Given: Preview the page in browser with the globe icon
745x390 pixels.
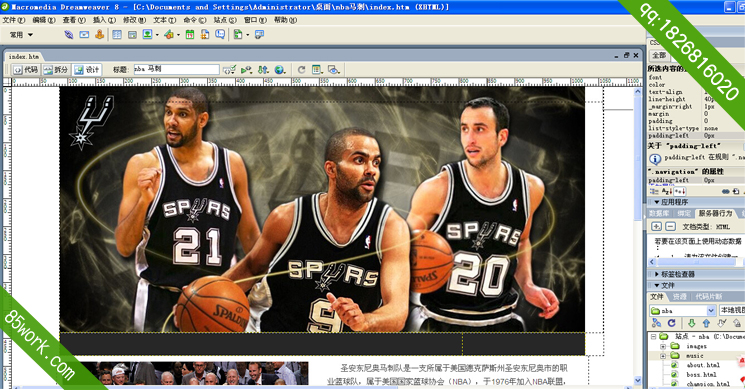Looking at the screenshot, I should (279, 70).
